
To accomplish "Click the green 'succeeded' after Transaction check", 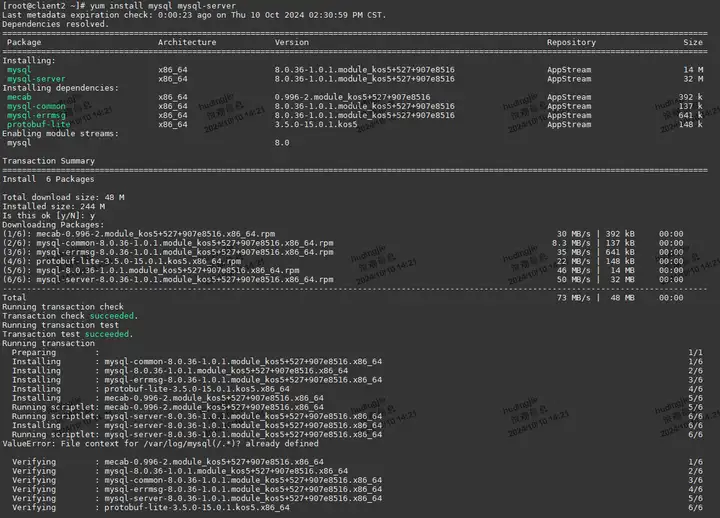I will [x=112, y=316].
